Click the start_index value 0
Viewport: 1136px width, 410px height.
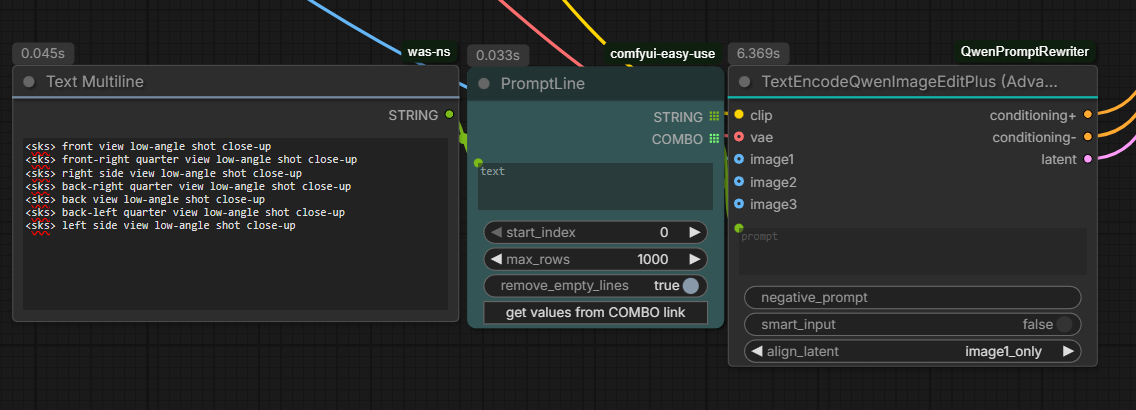[664, 233]
